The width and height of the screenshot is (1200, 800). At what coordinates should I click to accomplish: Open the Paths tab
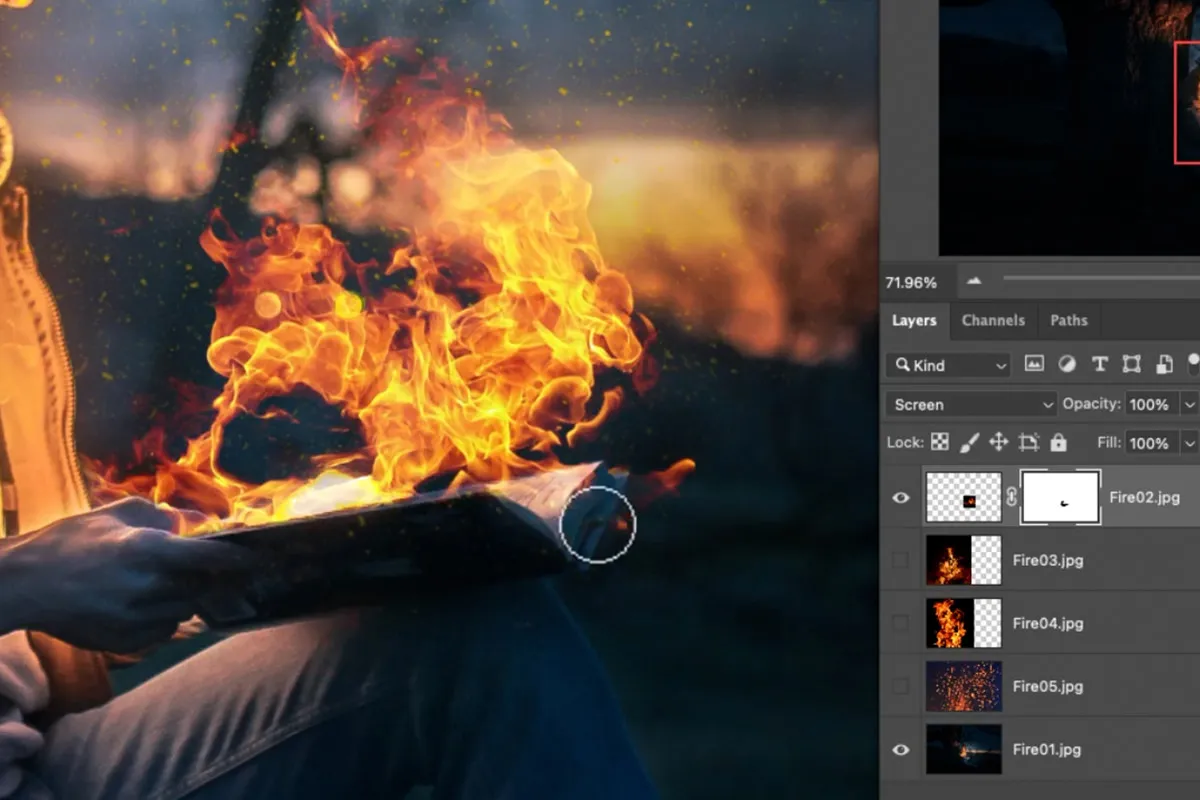[x=1068, y=321]
